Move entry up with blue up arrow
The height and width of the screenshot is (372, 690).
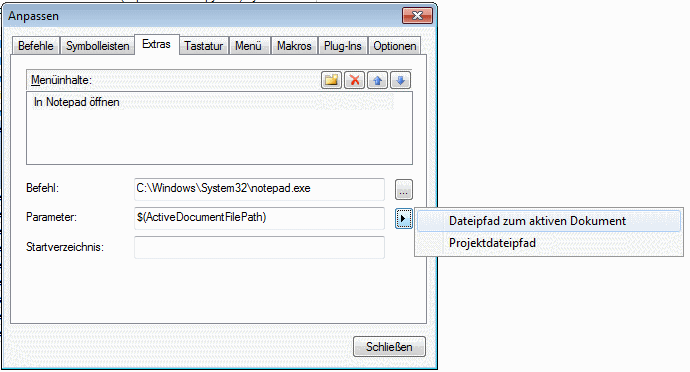tap(377, 80)
